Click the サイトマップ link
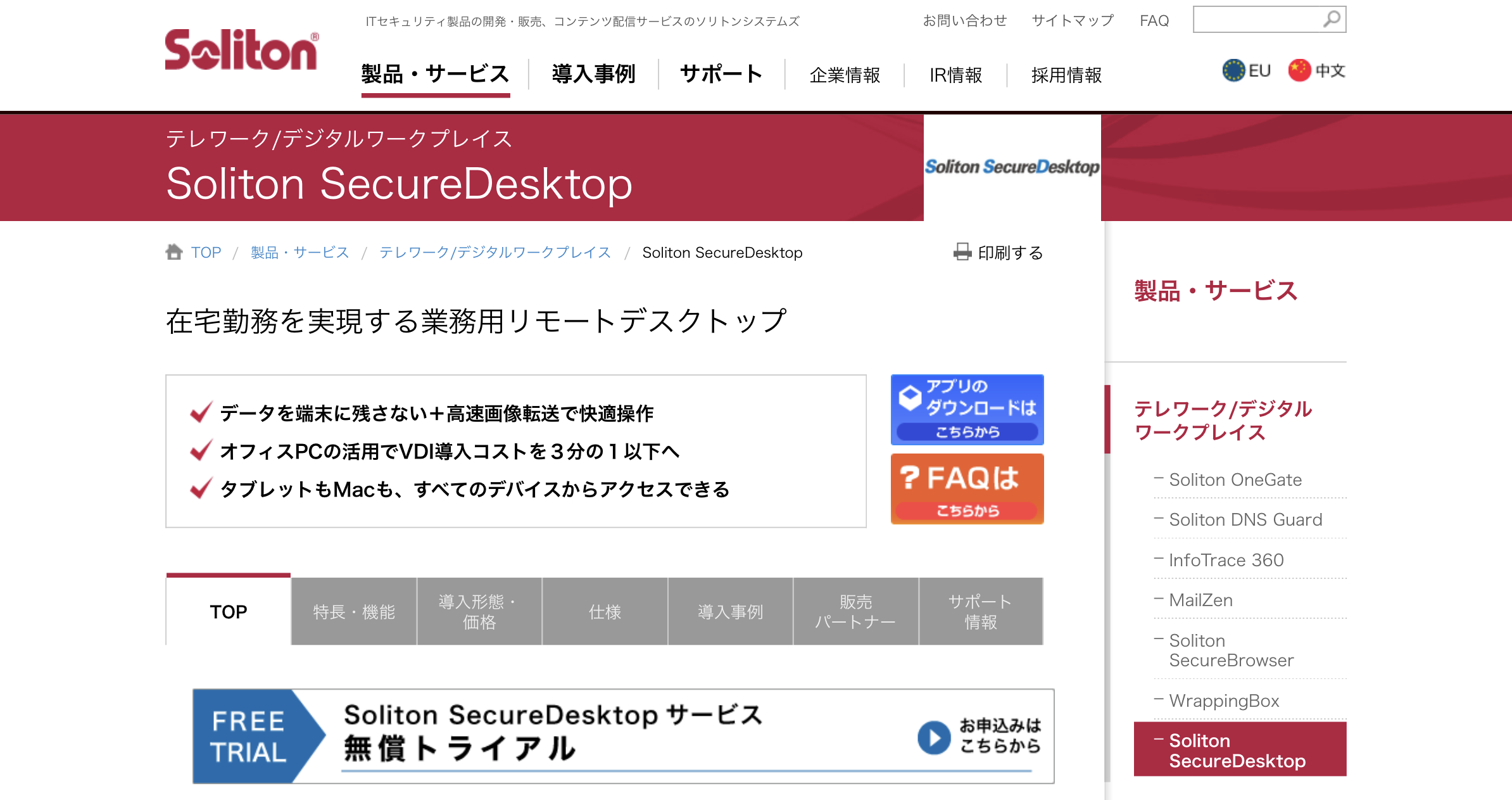Image resolution: width=1512 pixels, height=800 pixels. (x=1073, y=21)
